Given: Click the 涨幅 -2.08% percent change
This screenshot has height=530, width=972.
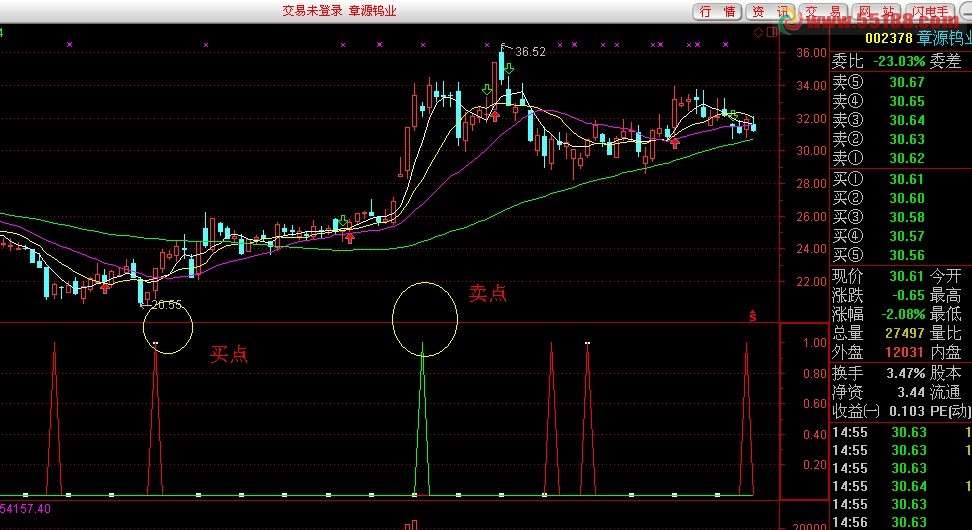Looking at the screenshot, I should (x=903, y=314).
